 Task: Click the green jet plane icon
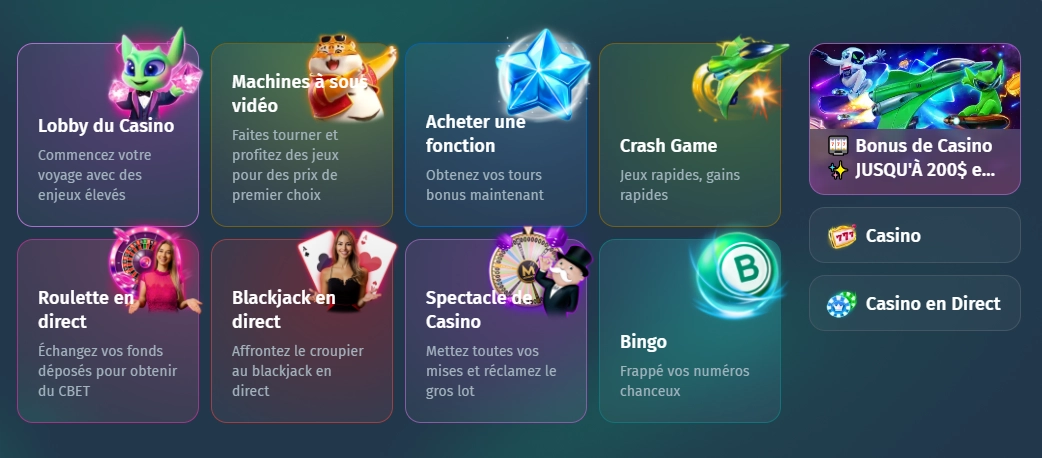(x=739, y=76)
